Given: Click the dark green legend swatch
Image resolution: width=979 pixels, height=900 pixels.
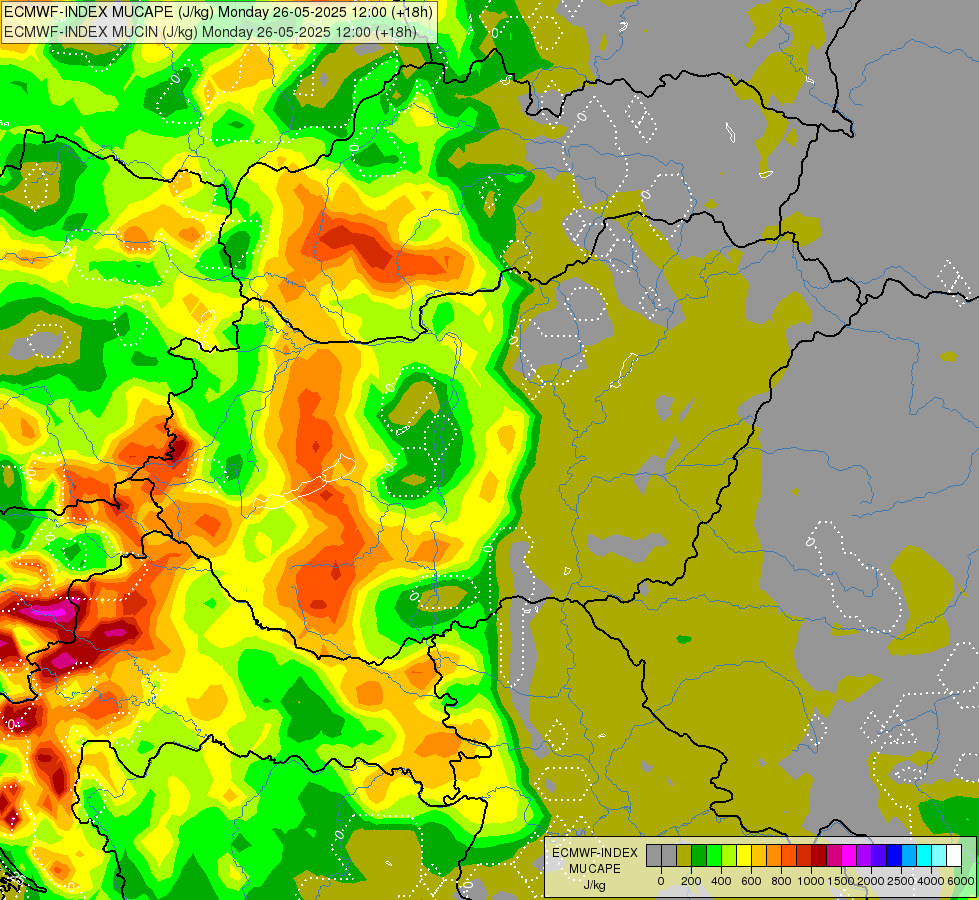Looking at the screenshot, I should (x=699, y=855).
